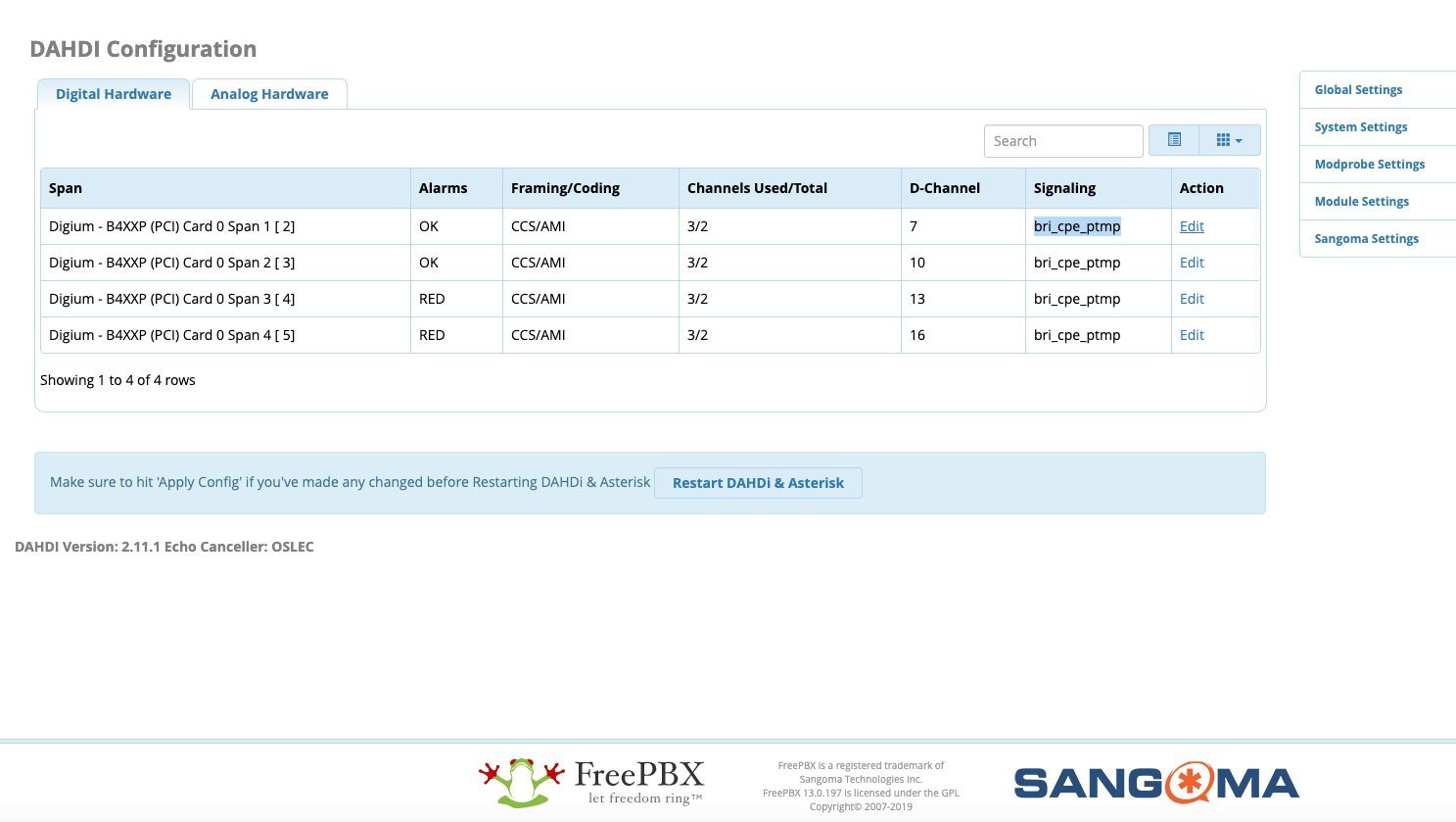
Task: Open System Settings from side menu
Action: (x=1360, y=127)
